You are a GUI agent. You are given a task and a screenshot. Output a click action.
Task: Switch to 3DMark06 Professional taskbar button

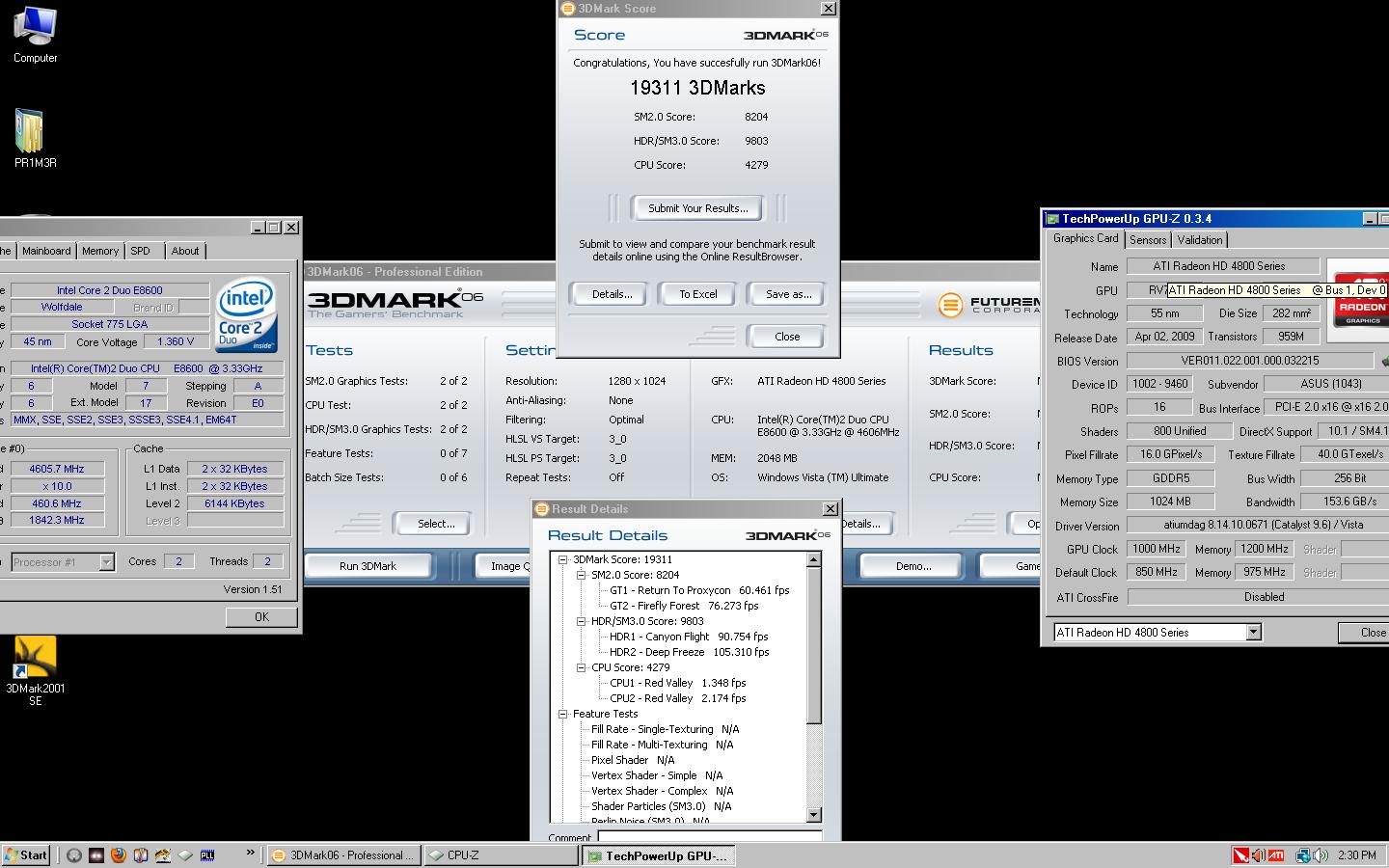pos(344,855)
